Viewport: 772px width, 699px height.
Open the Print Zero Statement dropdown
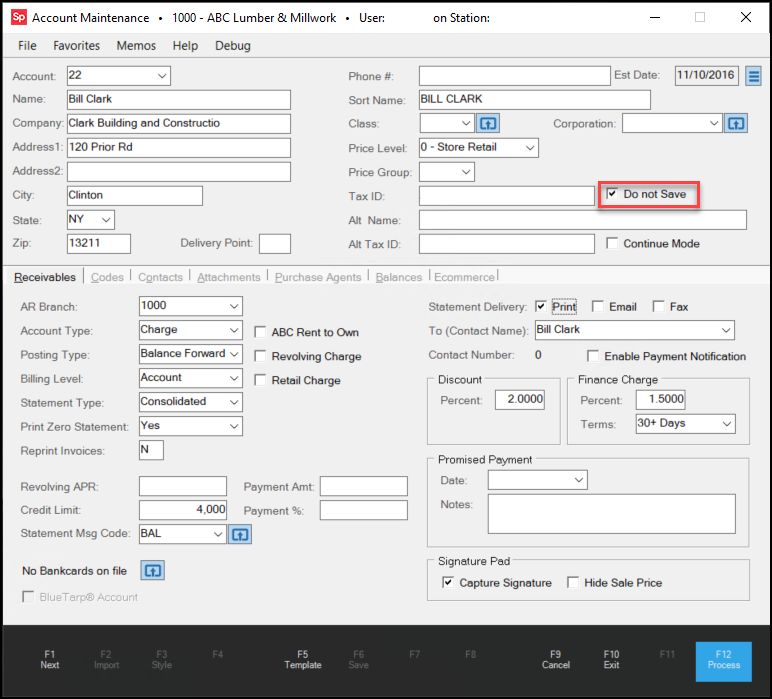pyautogui.click(x=234, y=426)
